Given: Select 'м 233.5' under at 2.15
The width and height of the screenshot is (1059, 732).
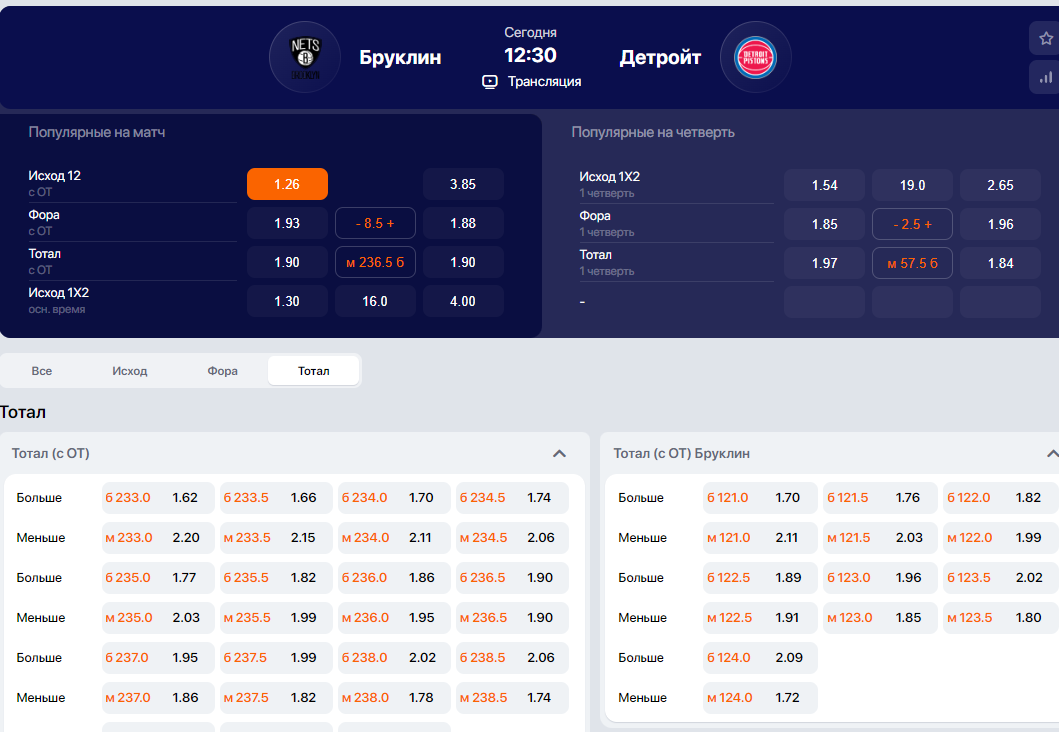Looking at the screenshot, I should (x=276, y=538).
